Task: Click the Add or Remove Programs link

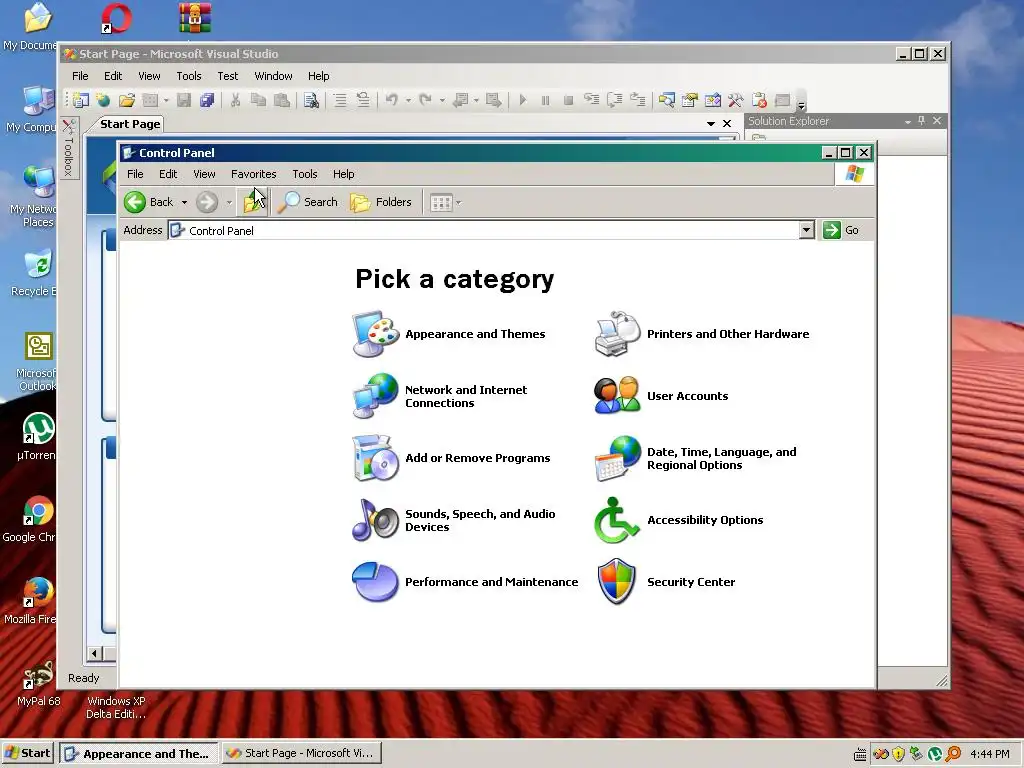Action: point(477,458)
